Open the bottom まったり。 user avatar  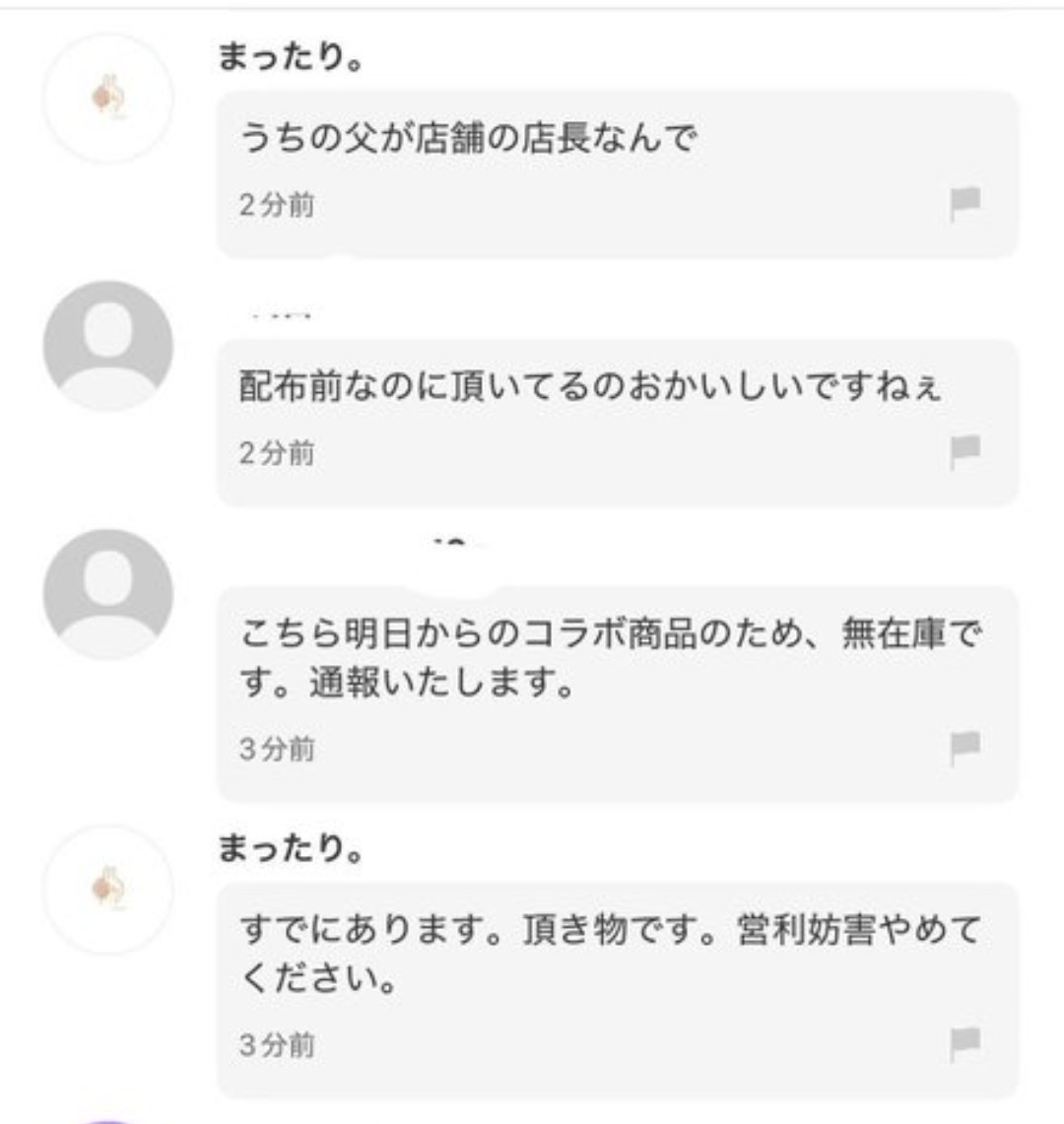(x=108, y=890)
